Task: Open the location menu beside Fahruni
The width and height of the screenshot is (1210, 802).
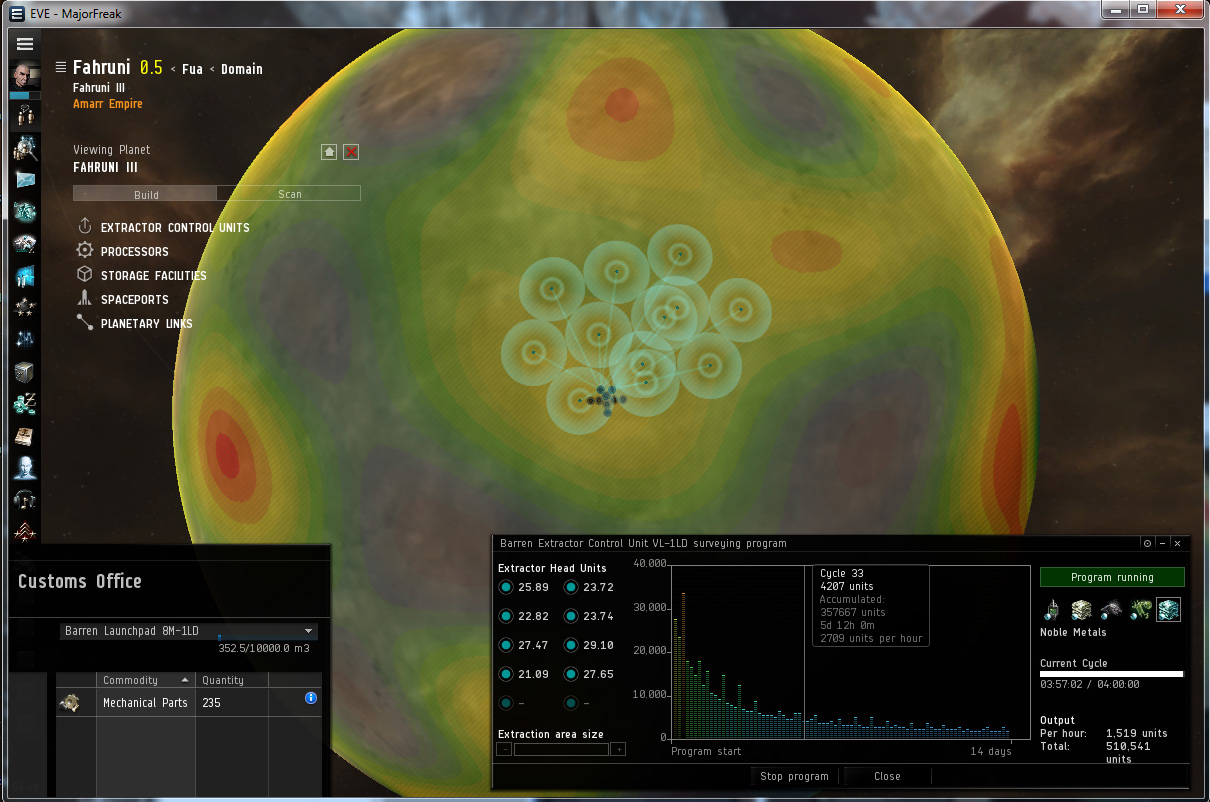Action: [x=61, y=68]
